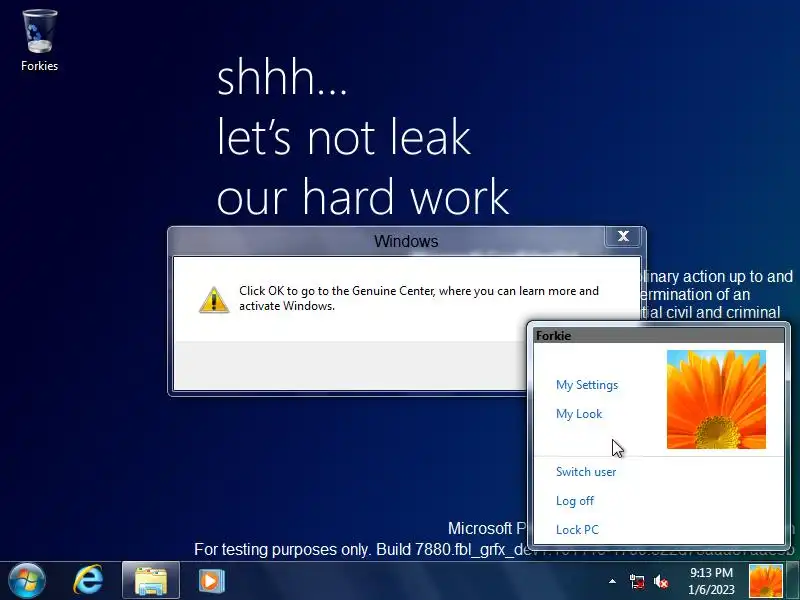Open the Forkies recycle bin icon
This screenshot has height=600, width=800.
click(39, 40)
